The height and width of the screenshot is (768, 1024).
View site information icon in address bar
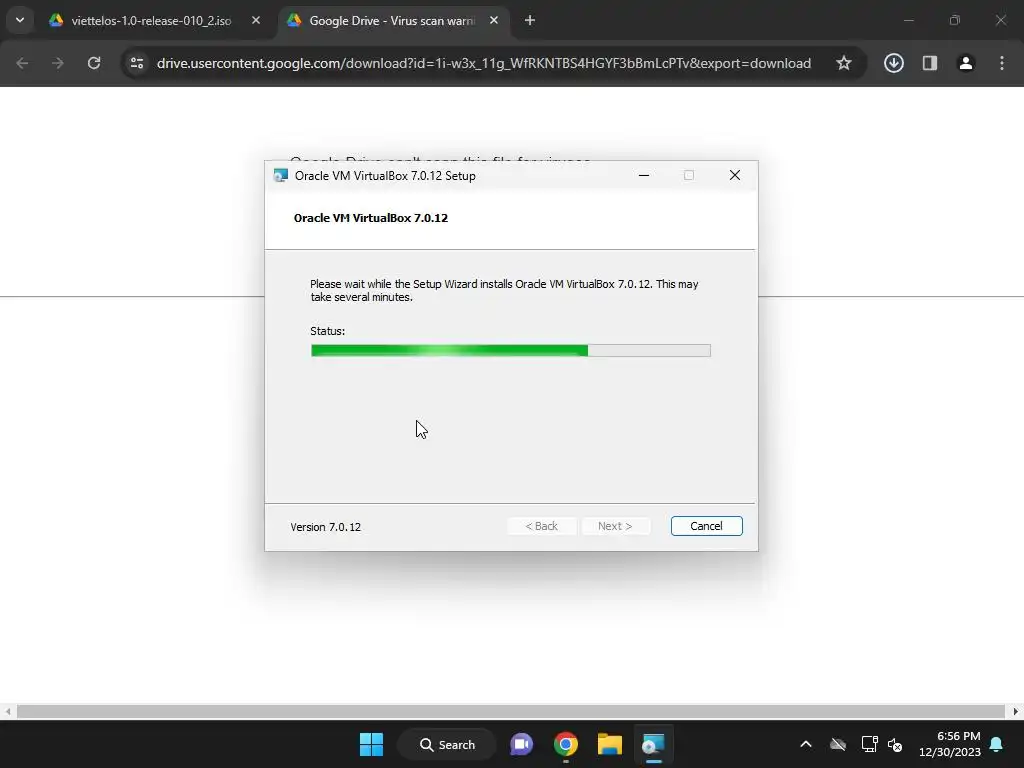click(x=136, y=63)
